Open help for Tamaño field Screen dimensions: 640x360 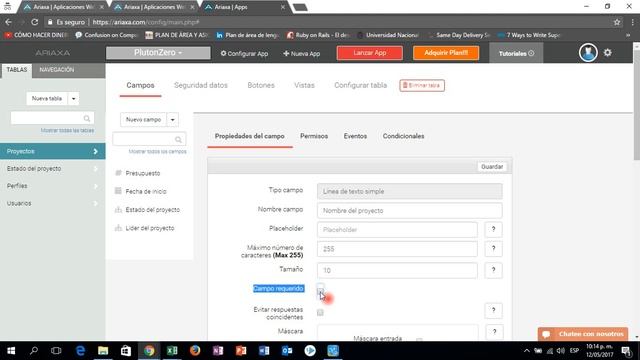(x=493, y=270)
